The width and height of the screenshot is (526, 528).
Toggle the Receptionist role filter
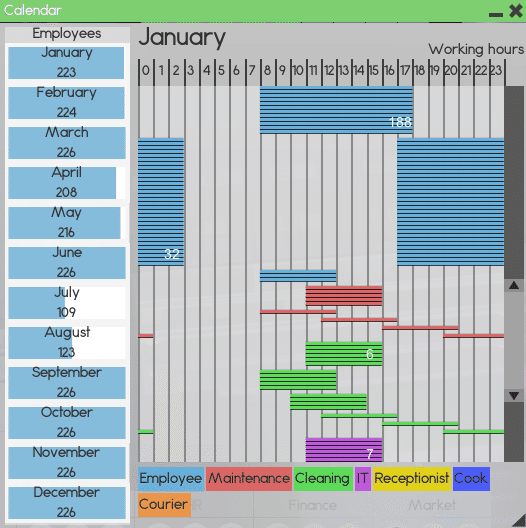[412, 478]
